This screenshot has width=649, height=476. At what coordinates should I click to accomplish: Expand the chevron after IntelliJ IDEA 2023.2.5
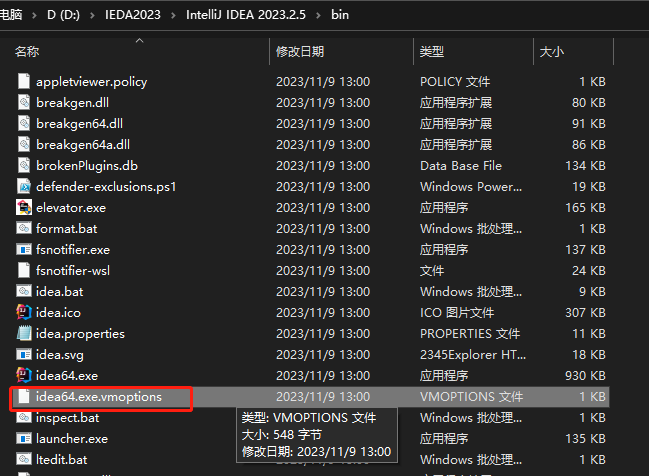point(318,15)
